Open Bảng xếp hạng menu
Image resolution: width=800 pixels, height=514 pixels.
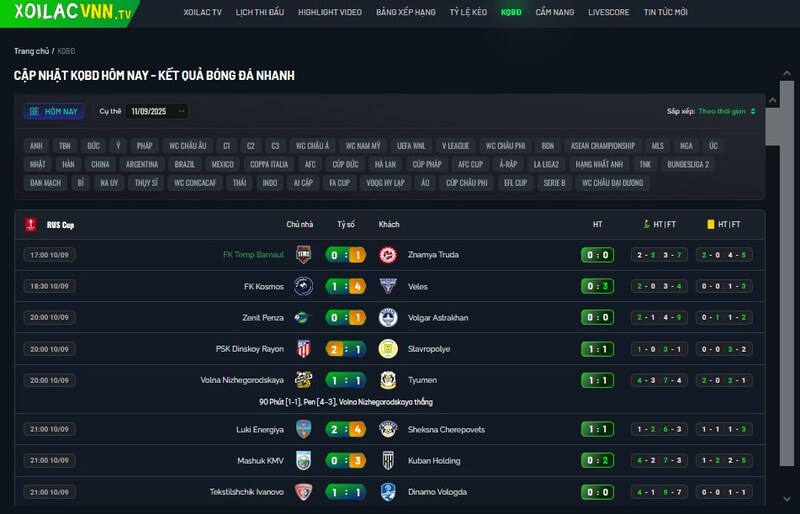(x=406, y=12)
